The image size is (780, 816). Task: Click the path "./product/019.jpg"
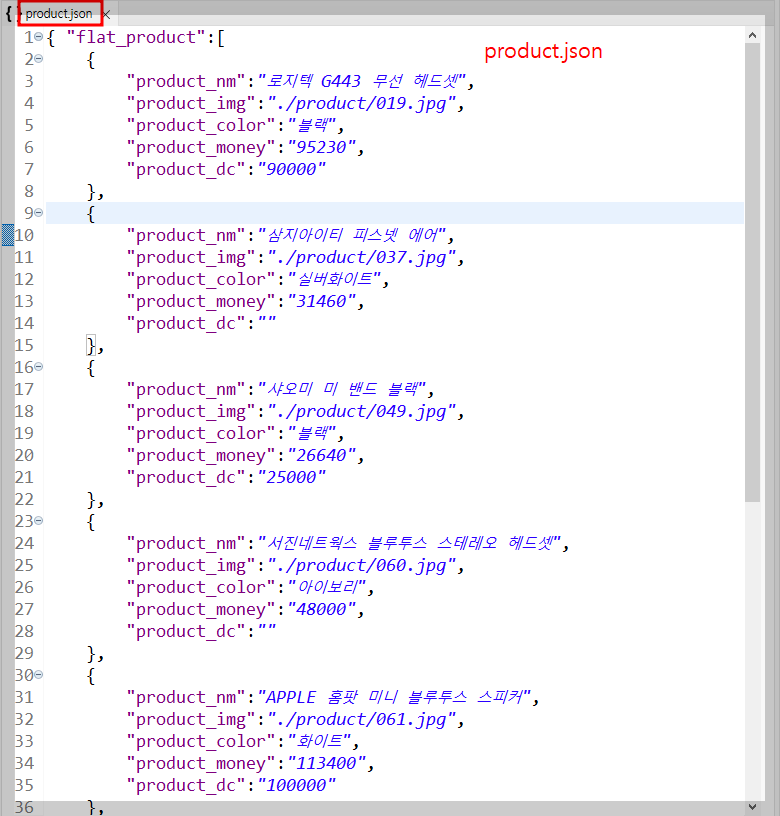(x=362, y=103)
